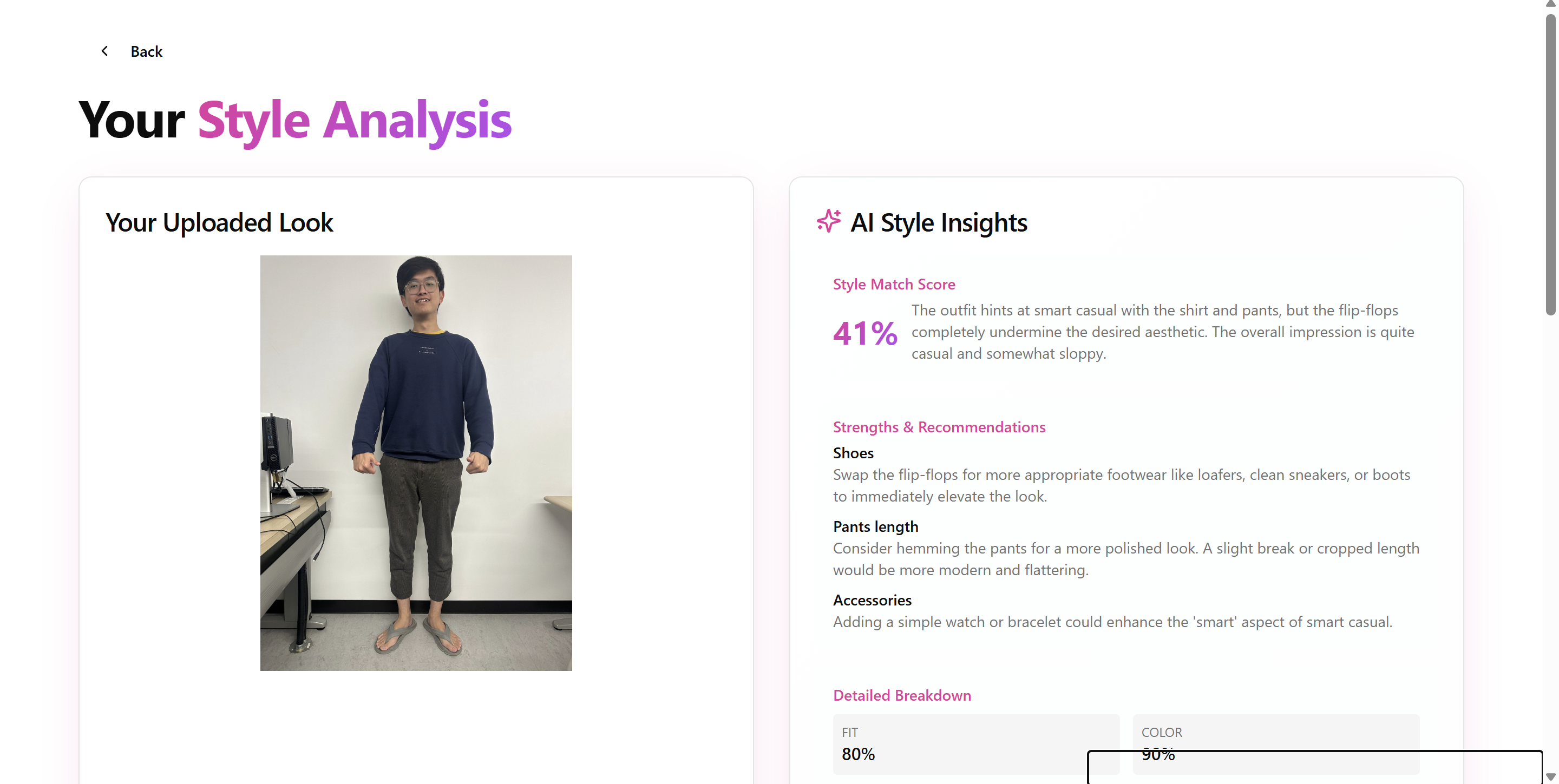Select the Accessories recommendation title
This screenshot has height=784, width=1559.
click(872, 600)
